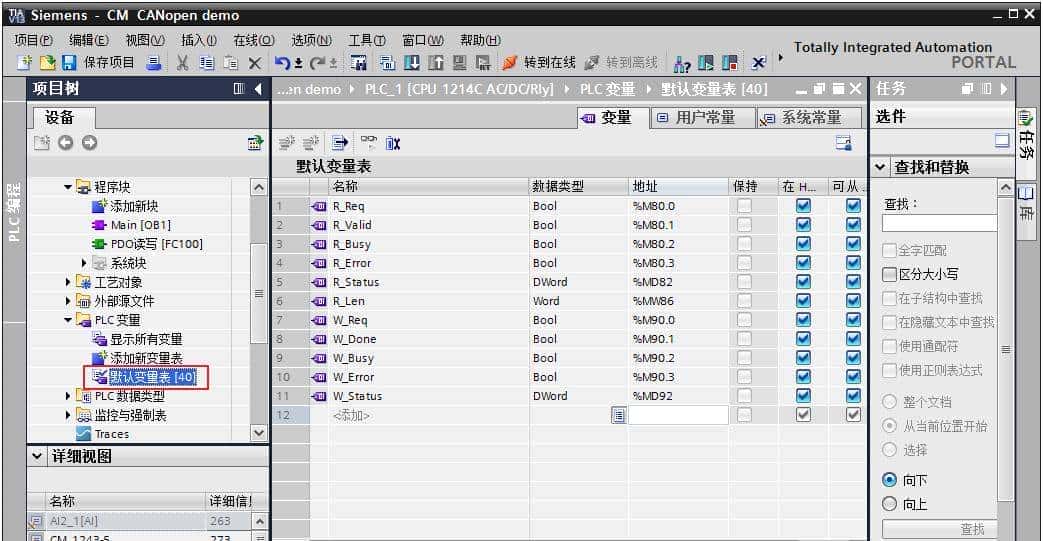
Task: Click the undo arrow icon
Action: 282,63
